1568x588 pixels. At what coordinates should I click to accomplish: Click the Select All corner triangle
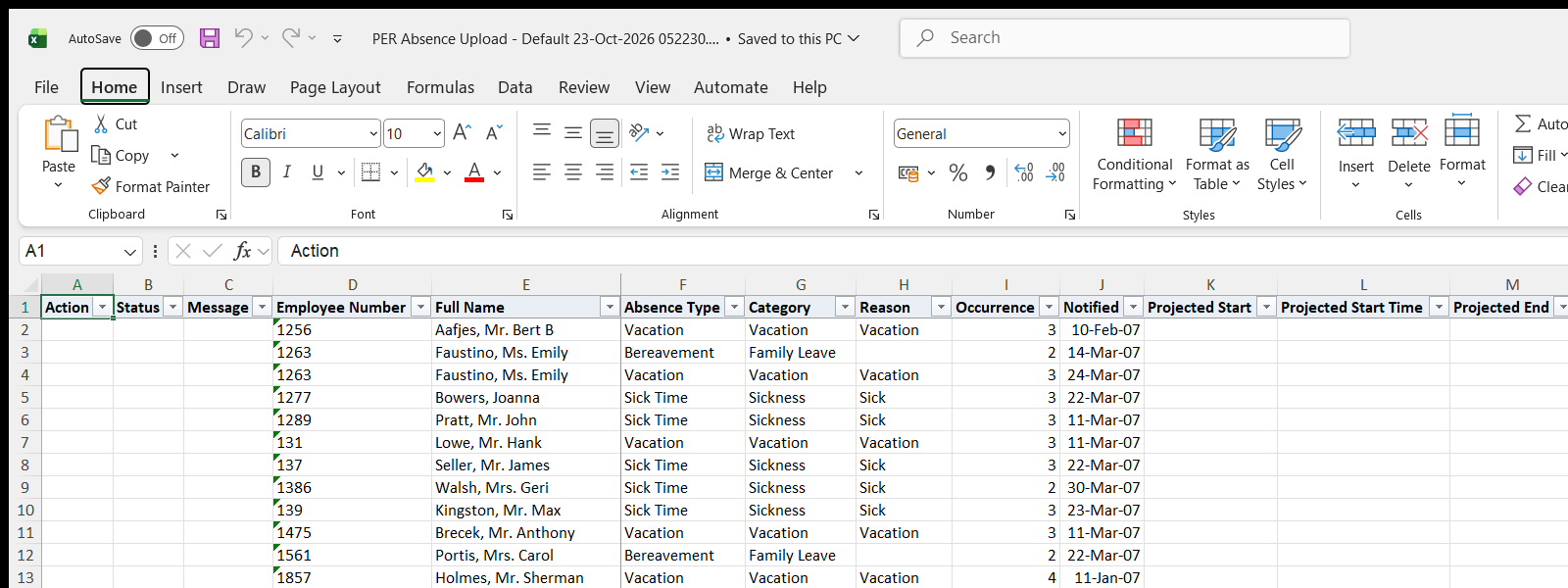(x=30, y=284)
